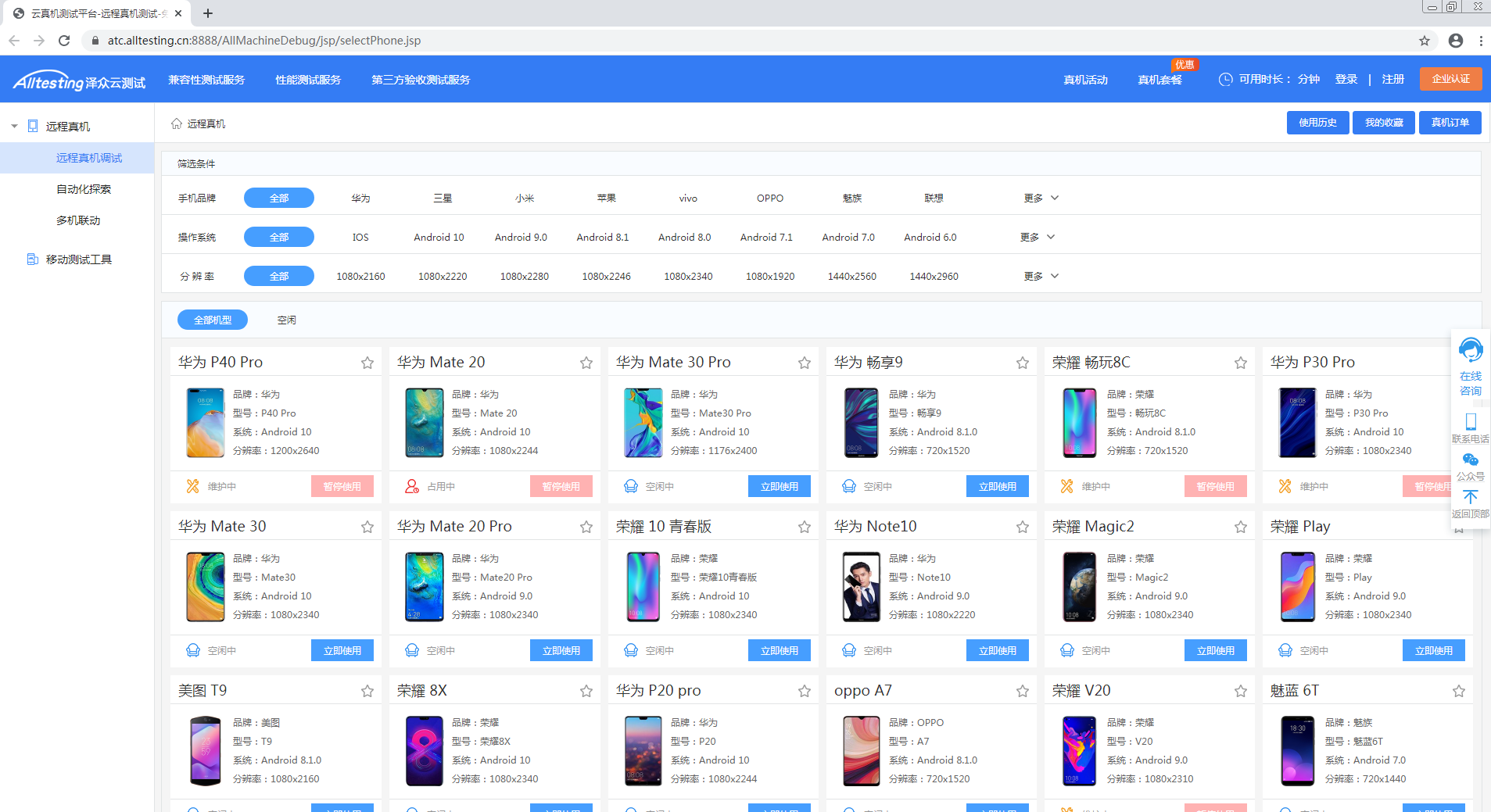
Task: Open the 第三方验收测试服务 menu
Action: (421, 80)
